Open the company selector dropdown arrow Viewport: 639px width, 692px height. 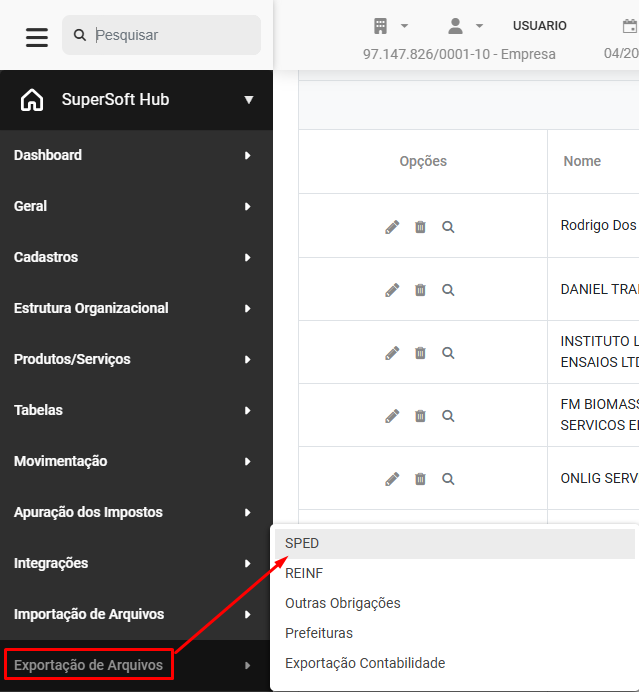tap(404, 26)
